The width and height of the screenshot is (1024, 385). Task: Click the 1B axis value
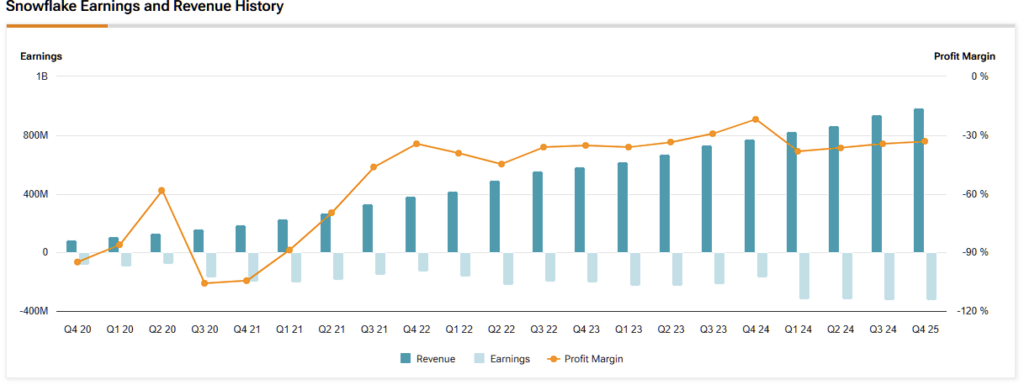43,76
